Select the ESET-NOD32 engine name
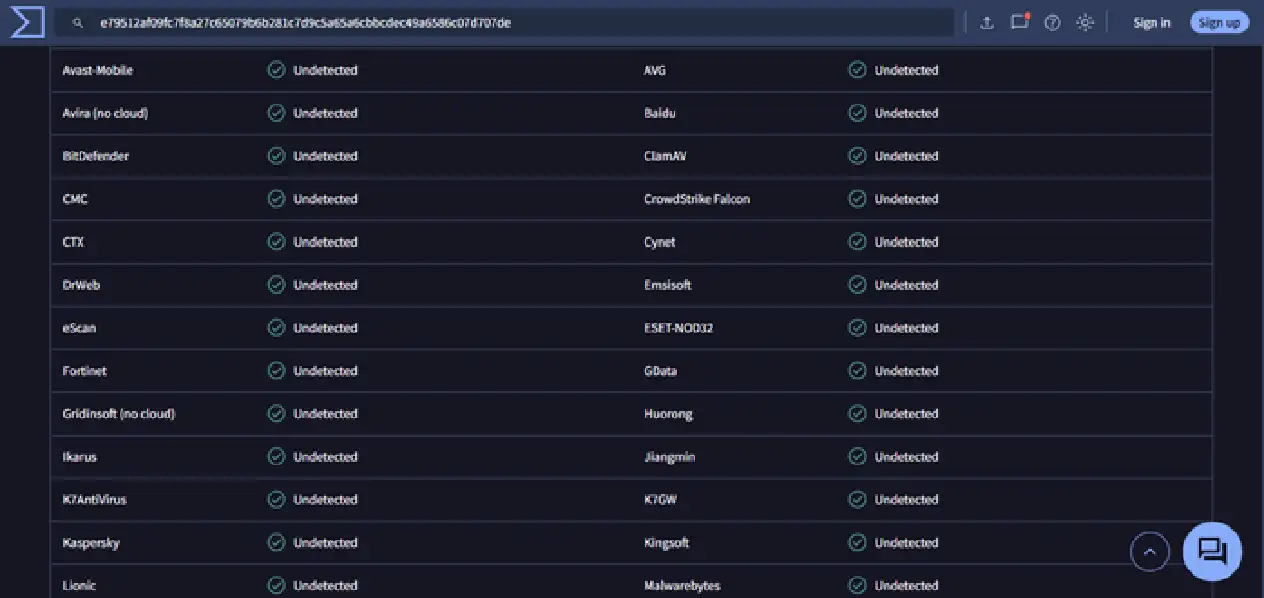 tap(678, 328)
